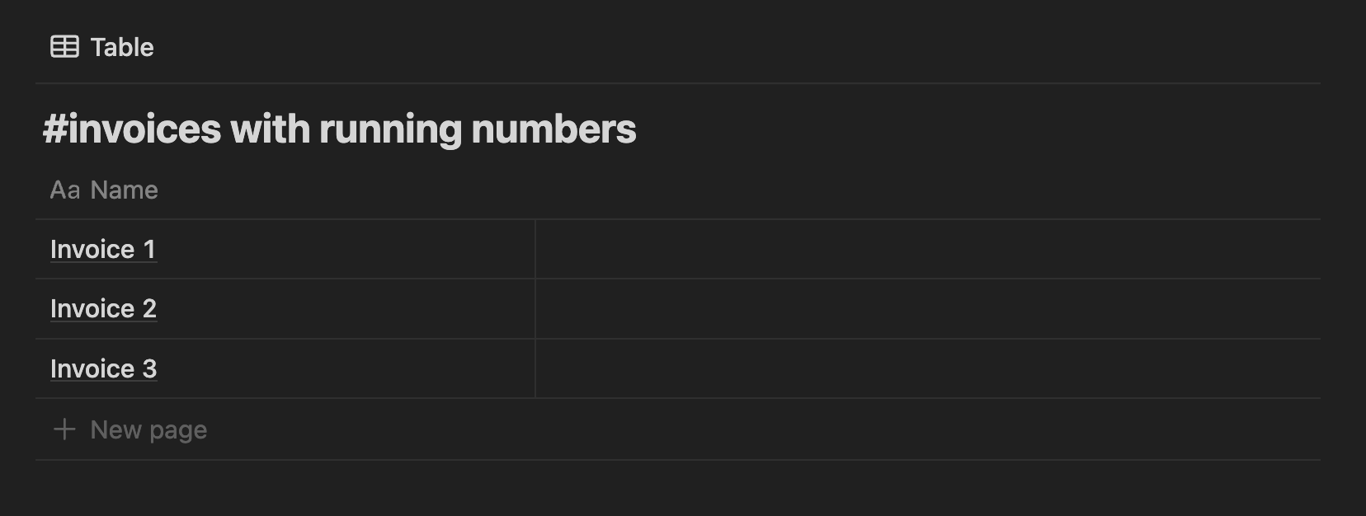Click the Name column's right border divider
This screenshot has height=516, width=1366.
pyautogui.click(x=535, y=309)
